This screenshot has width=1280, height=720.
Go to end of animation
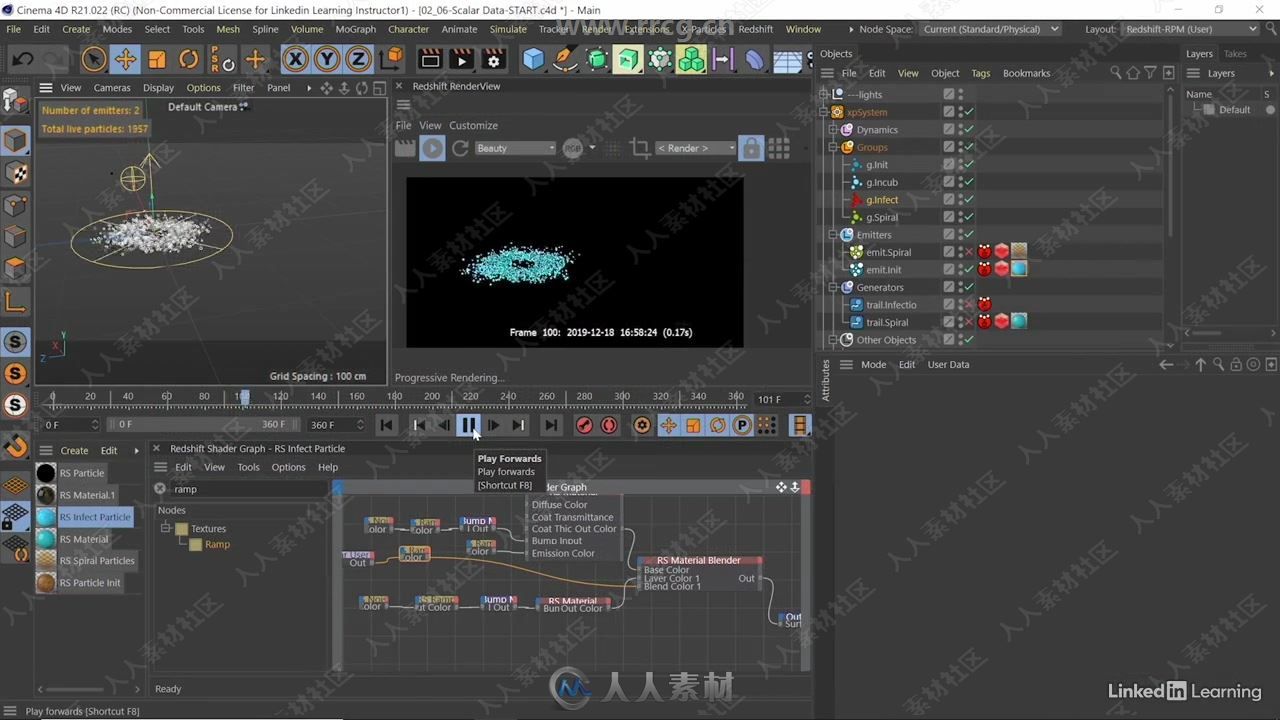pyautogui.click(x=551, y=425)
